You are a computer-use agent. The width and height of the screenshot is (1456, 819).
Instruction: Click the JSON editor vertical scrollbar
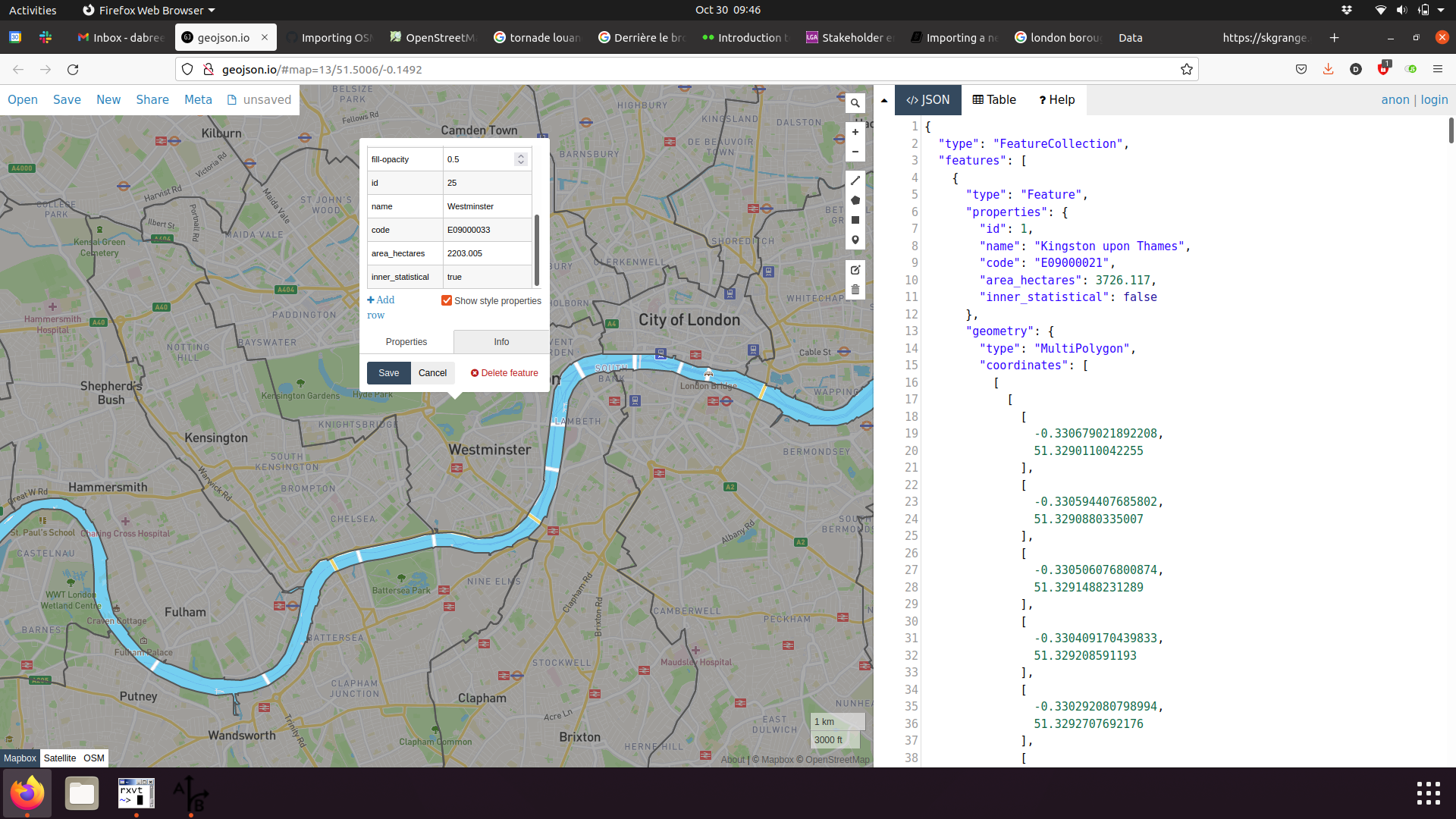[1451, 130]
